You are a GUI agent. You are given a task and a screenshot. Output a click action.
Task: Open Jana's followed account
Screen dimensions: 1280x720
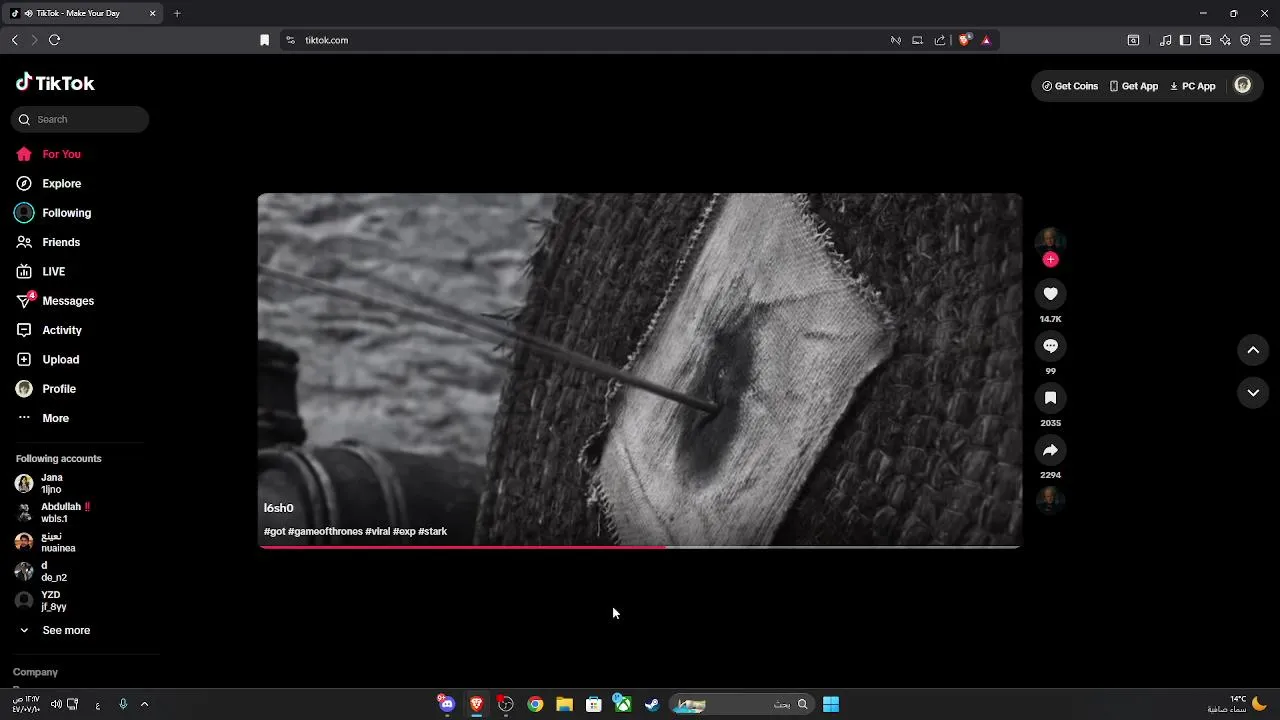(40, 483)
